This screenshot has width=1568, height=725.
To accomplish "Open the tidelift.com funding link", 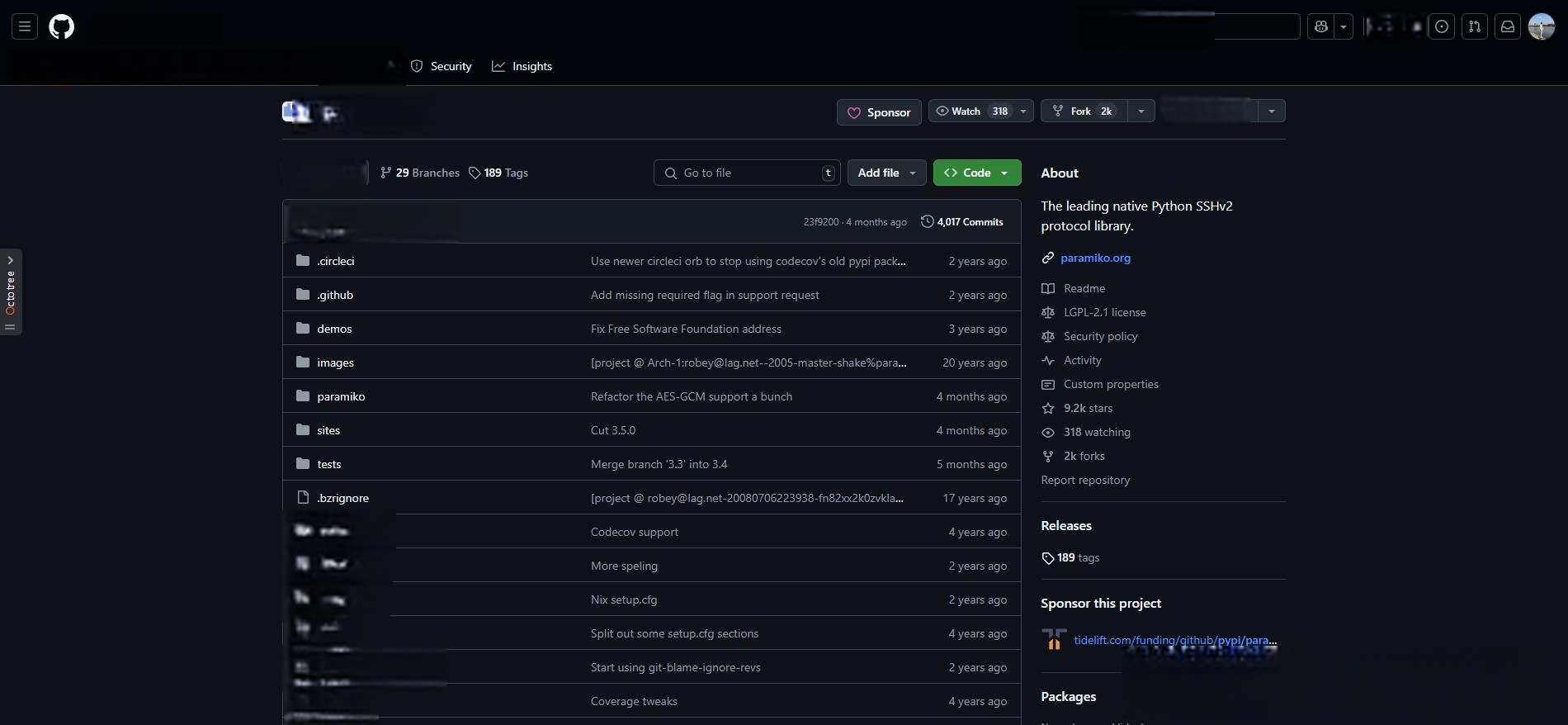I will tap(1175, 640).
